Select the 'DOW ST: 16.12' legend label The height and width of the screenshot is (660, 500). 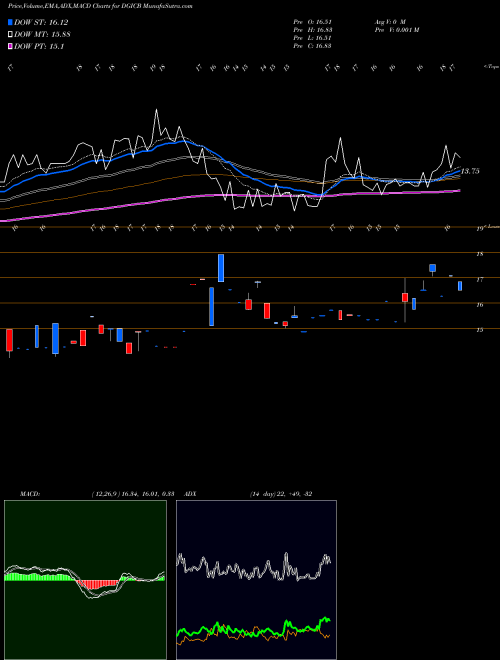(41, 22)
